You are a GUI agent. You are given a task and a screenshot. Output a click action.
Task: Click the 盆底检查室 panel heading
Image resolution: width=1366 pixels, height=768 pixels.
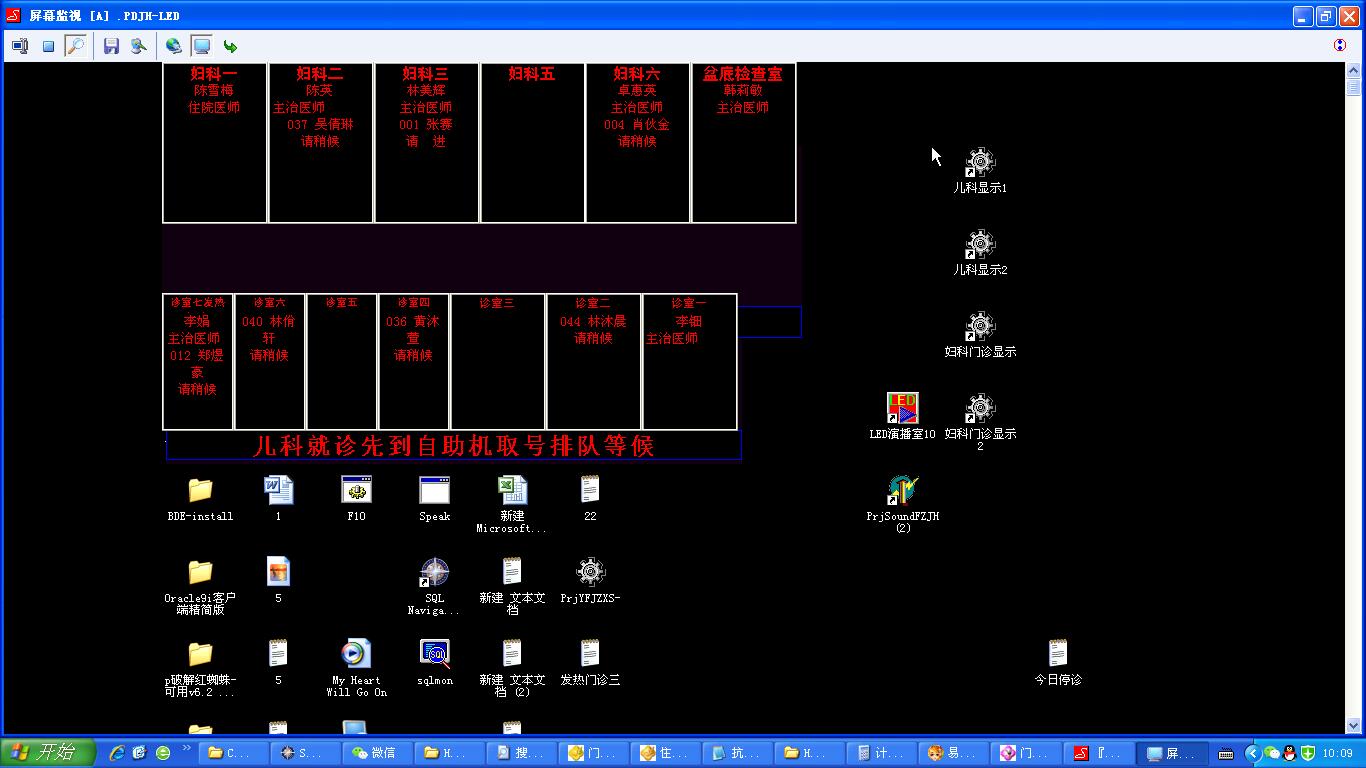pos(743,74)
